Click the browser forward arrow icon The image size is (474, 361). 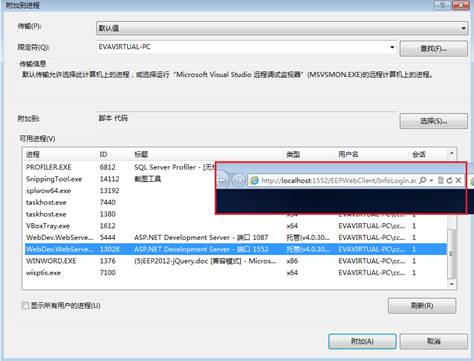tap(238, 180)
